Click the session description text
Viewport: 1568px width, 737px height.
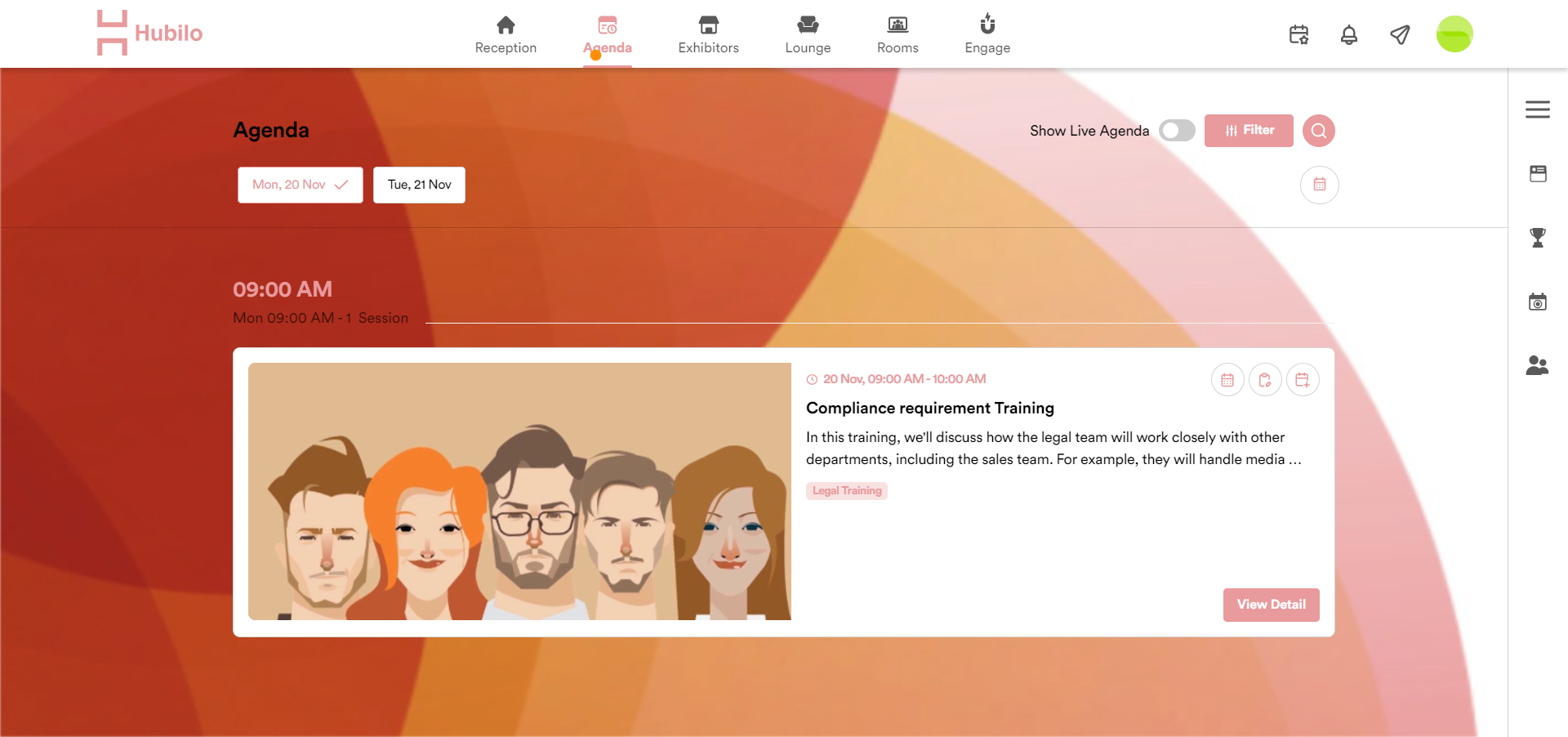[1053, 448]
